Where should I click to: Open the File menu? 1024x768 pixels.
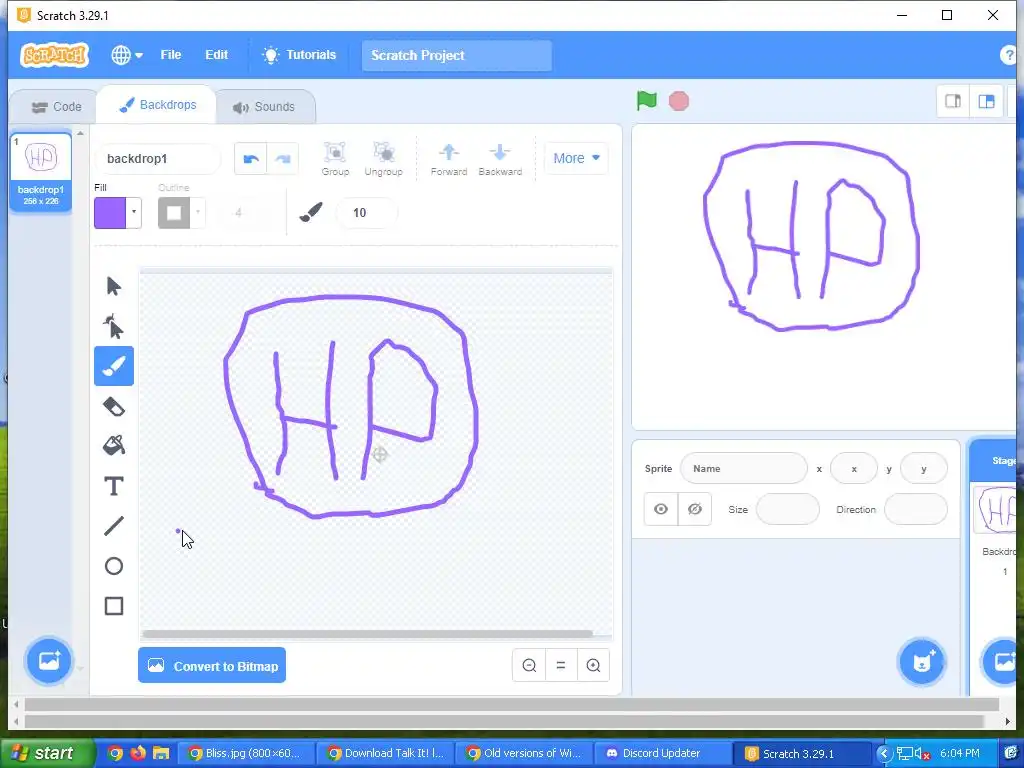click(x=170, y=55)
